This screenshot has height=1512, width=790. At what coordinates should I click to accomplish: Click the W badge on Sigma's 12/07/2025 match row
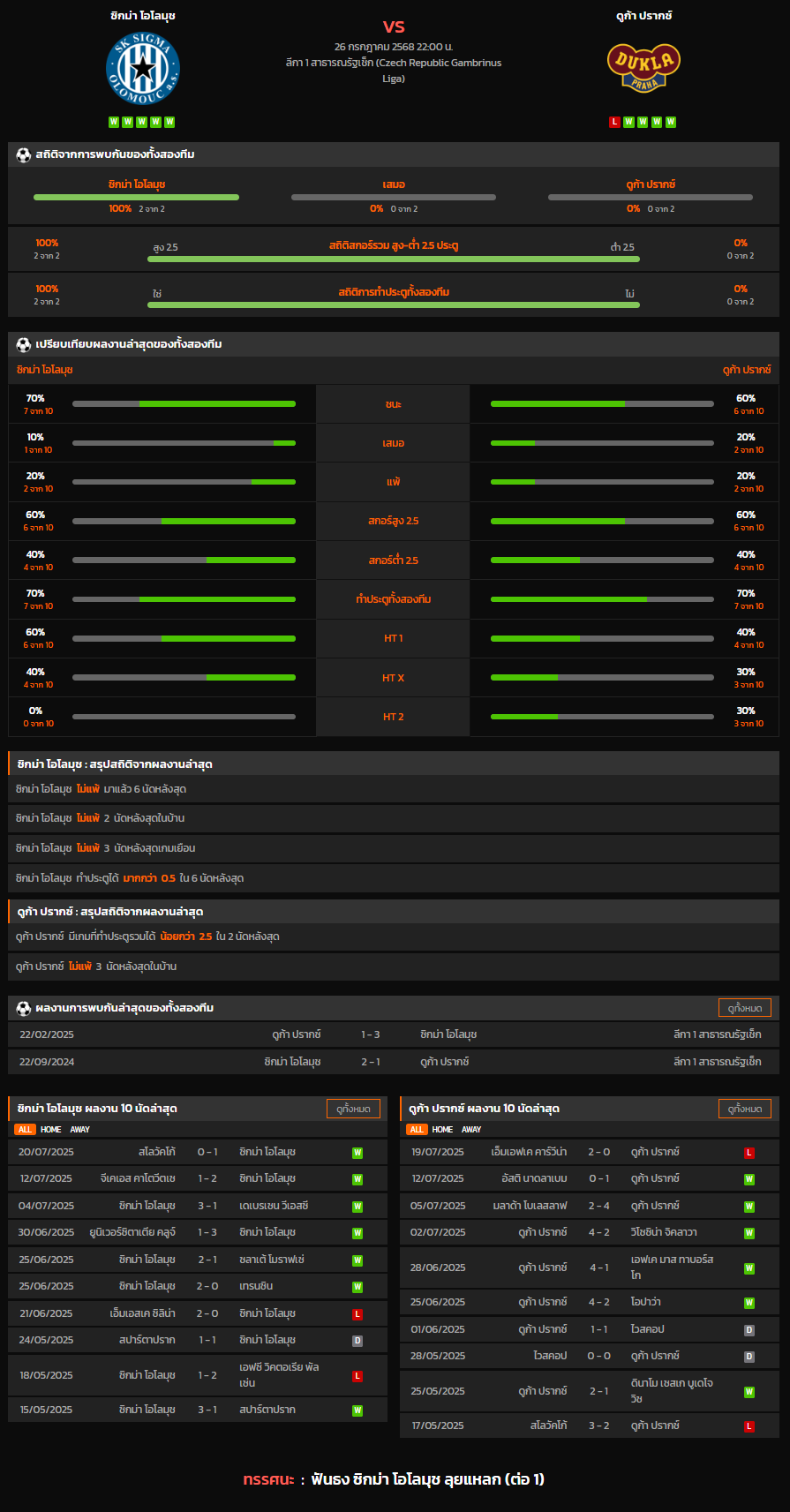357,1179
